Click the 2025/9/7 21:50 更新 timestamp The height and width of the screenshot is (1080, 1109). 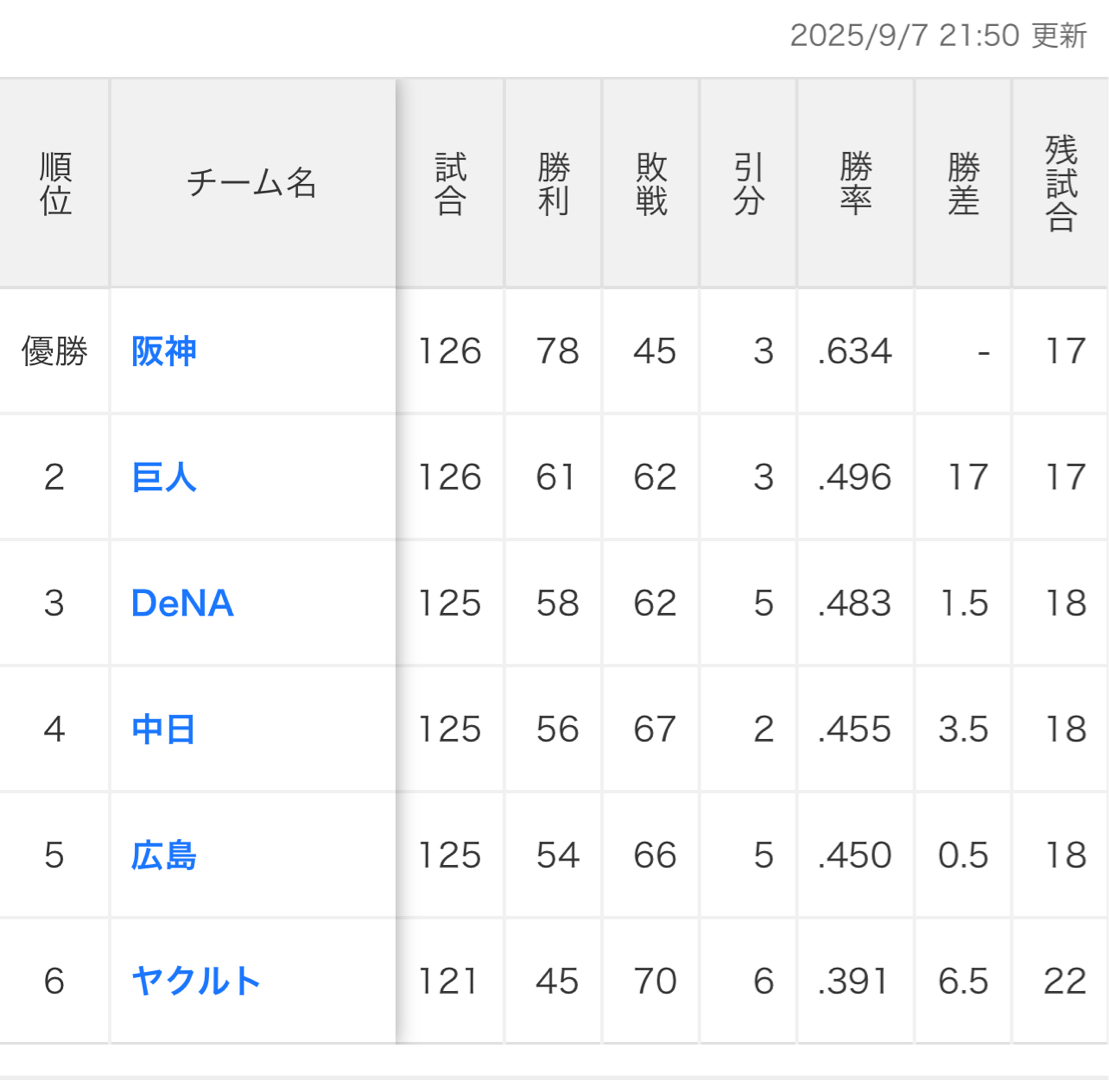pos(937,36)
